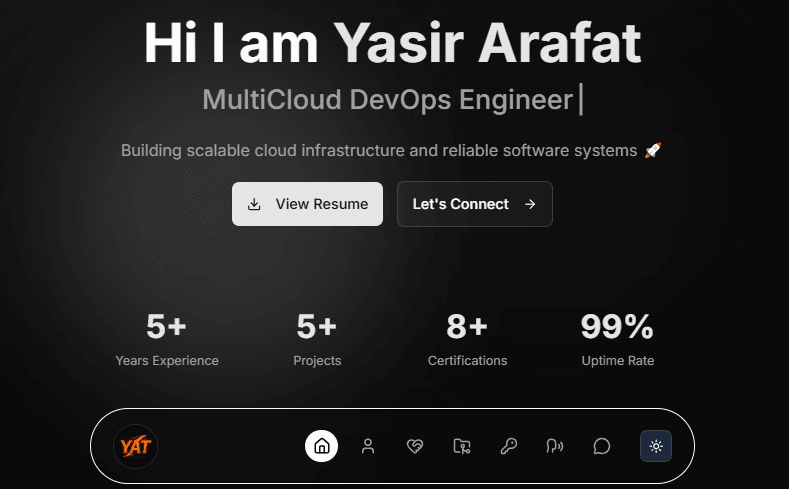Click the MultiCloud DevOps Engineer subtitle
The image size is (789, 489).
(388, 100)
